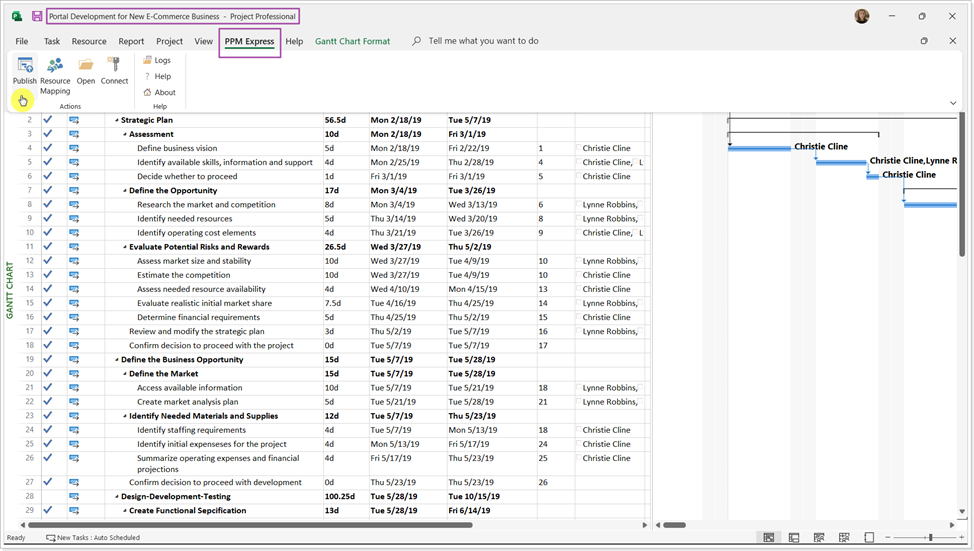Screen dimensions: 974x551
Task: Click the search magnifier icon beside Tell me
Action: click(x=416, y=41)
